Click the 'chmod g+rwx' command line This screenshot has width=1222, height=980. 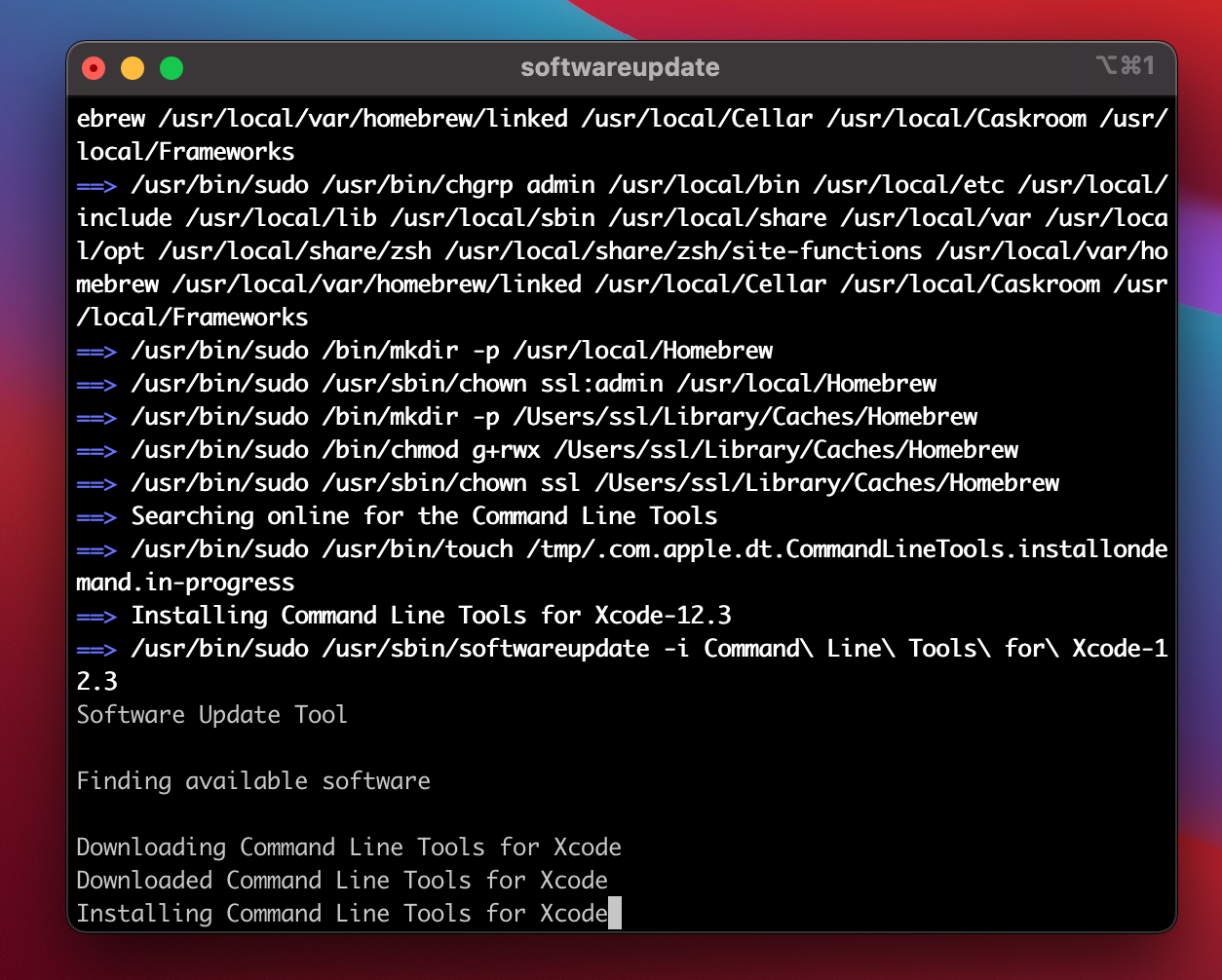click(x=575, y=450)
